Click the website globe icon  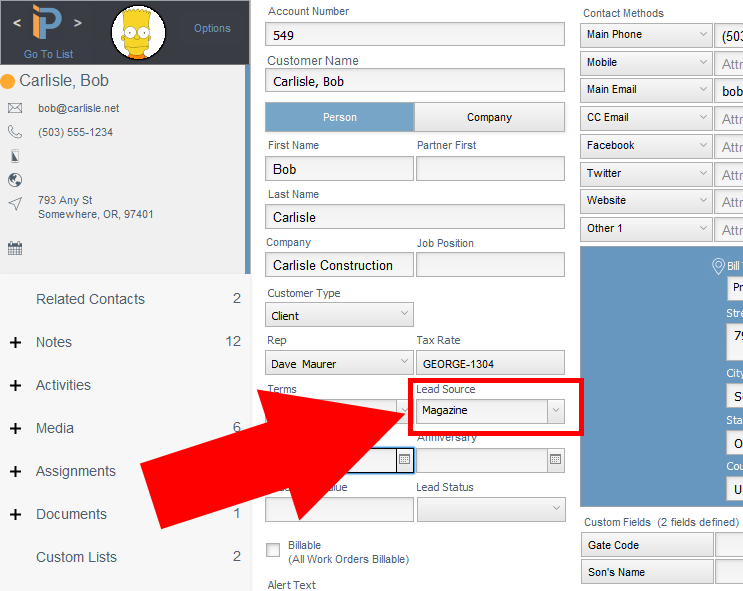click(x=15, y=180)
